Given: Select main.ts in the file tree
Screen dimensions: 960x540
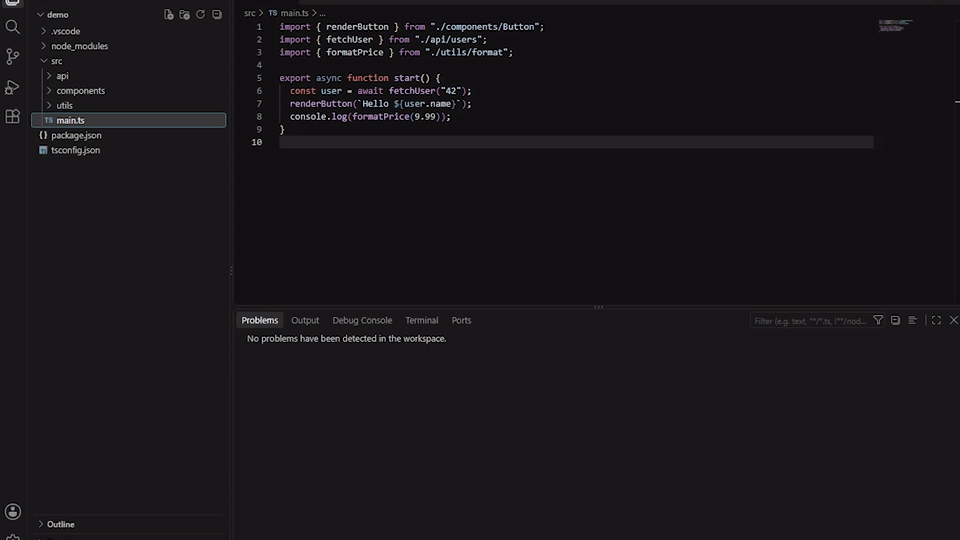Looking at the screenshot, I should pos(129,120).
